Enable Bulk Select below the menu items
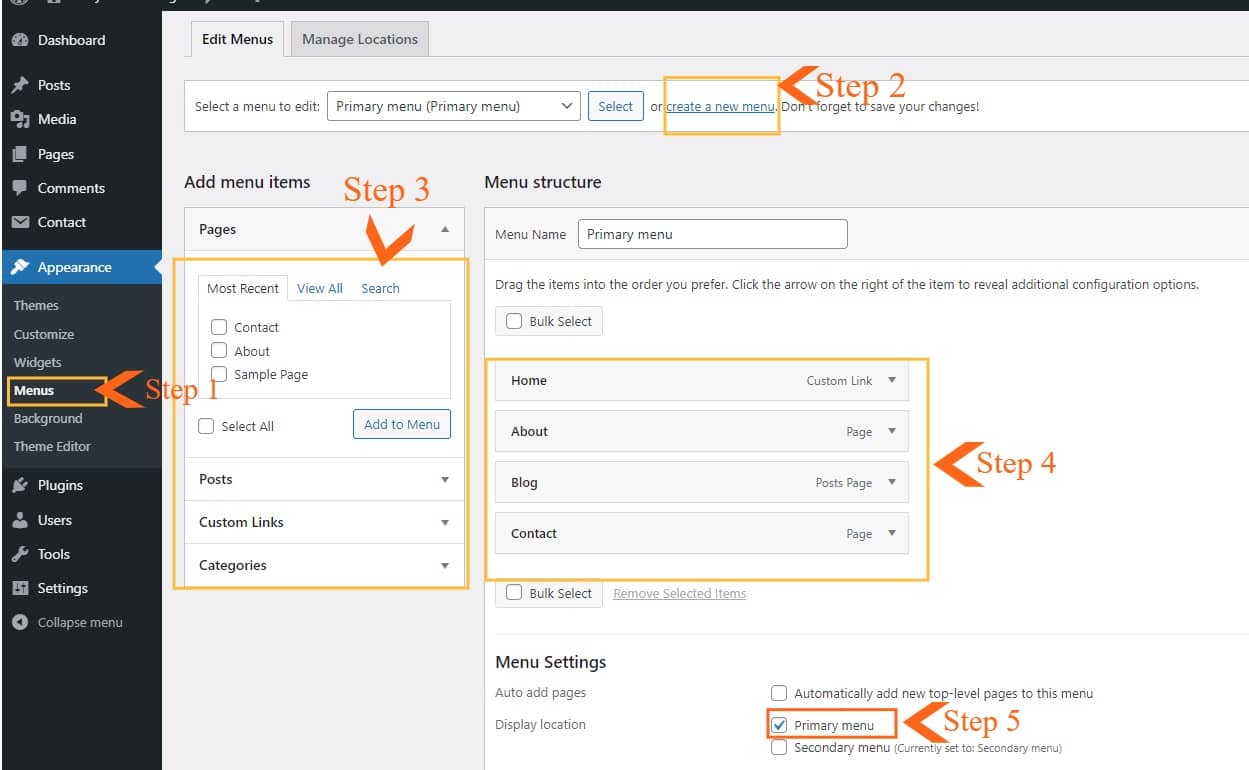1249x770 pixels. (514, 593)
